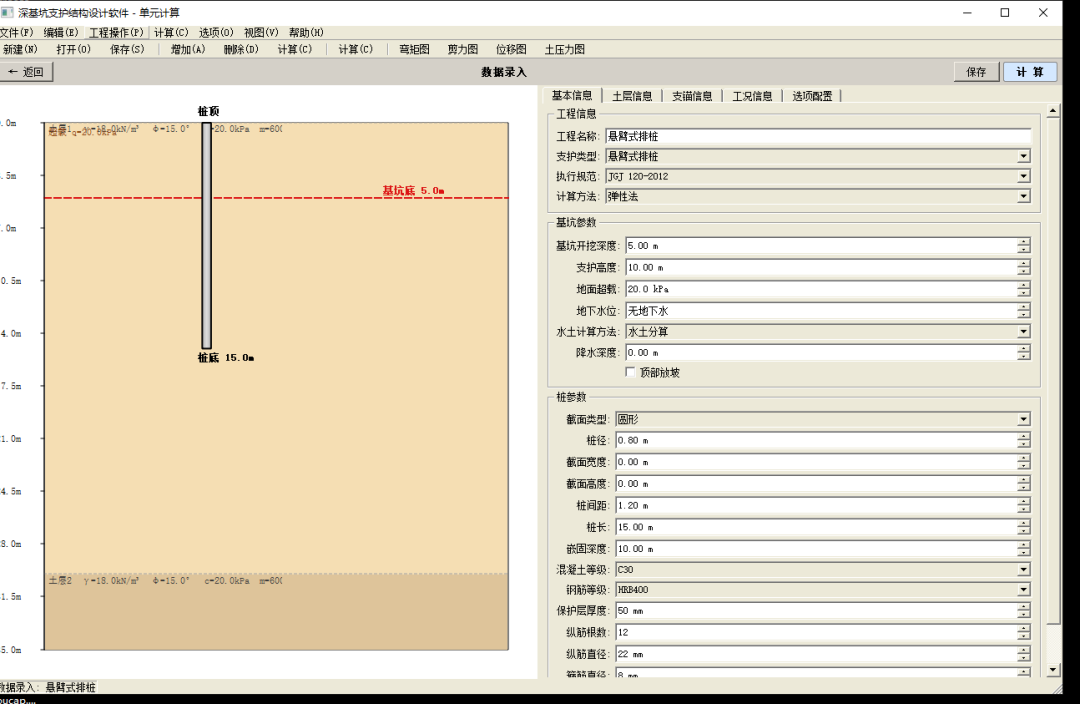
Task: Click the scrollbar up arrow in settings panel
Action: point(1052,110)
